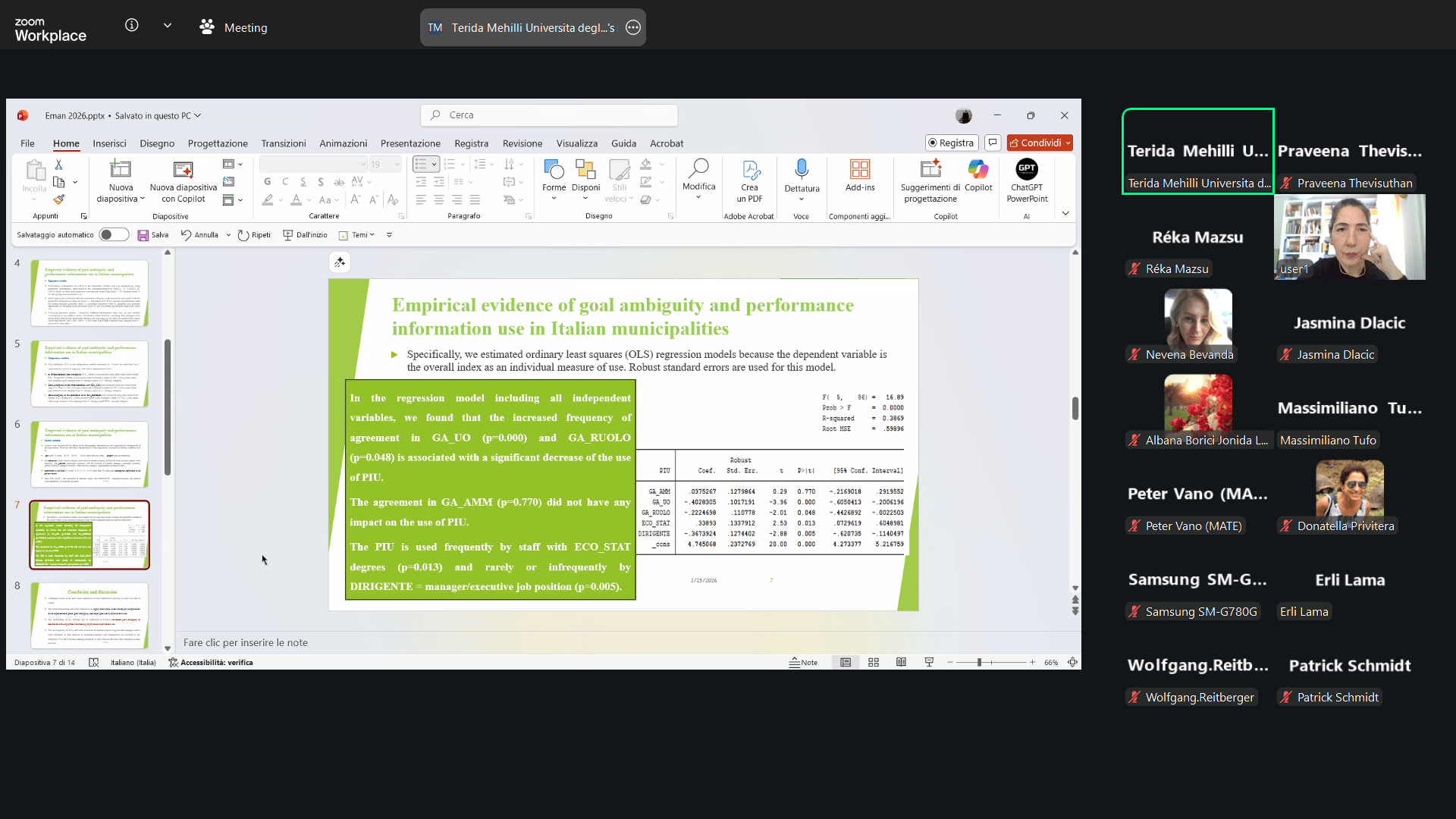
Task: Open the Transizioni ribbon tab
Action: coord(284,143)
